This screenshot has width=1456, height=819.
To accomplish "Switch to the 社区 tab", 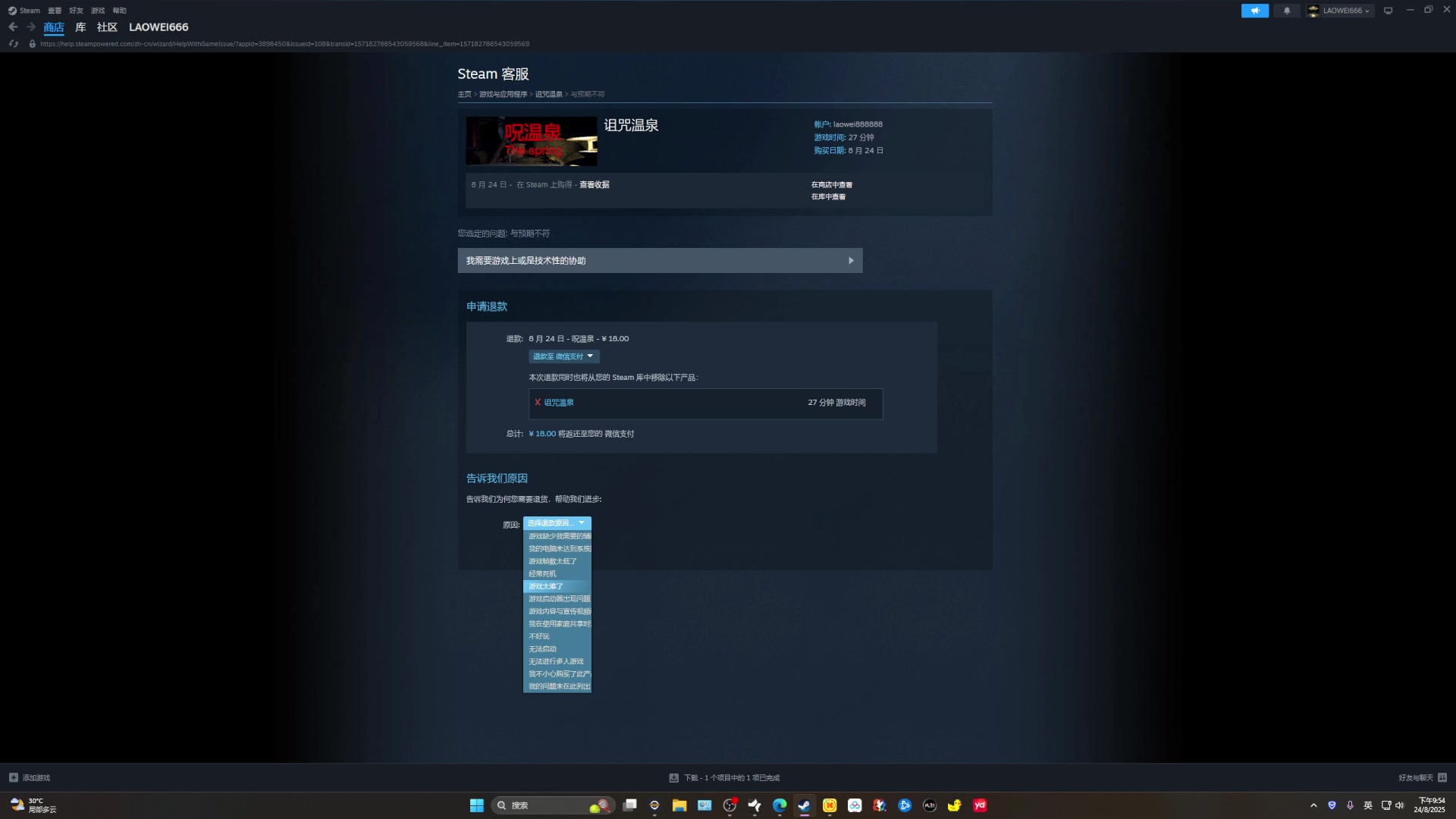I will 107,27.
